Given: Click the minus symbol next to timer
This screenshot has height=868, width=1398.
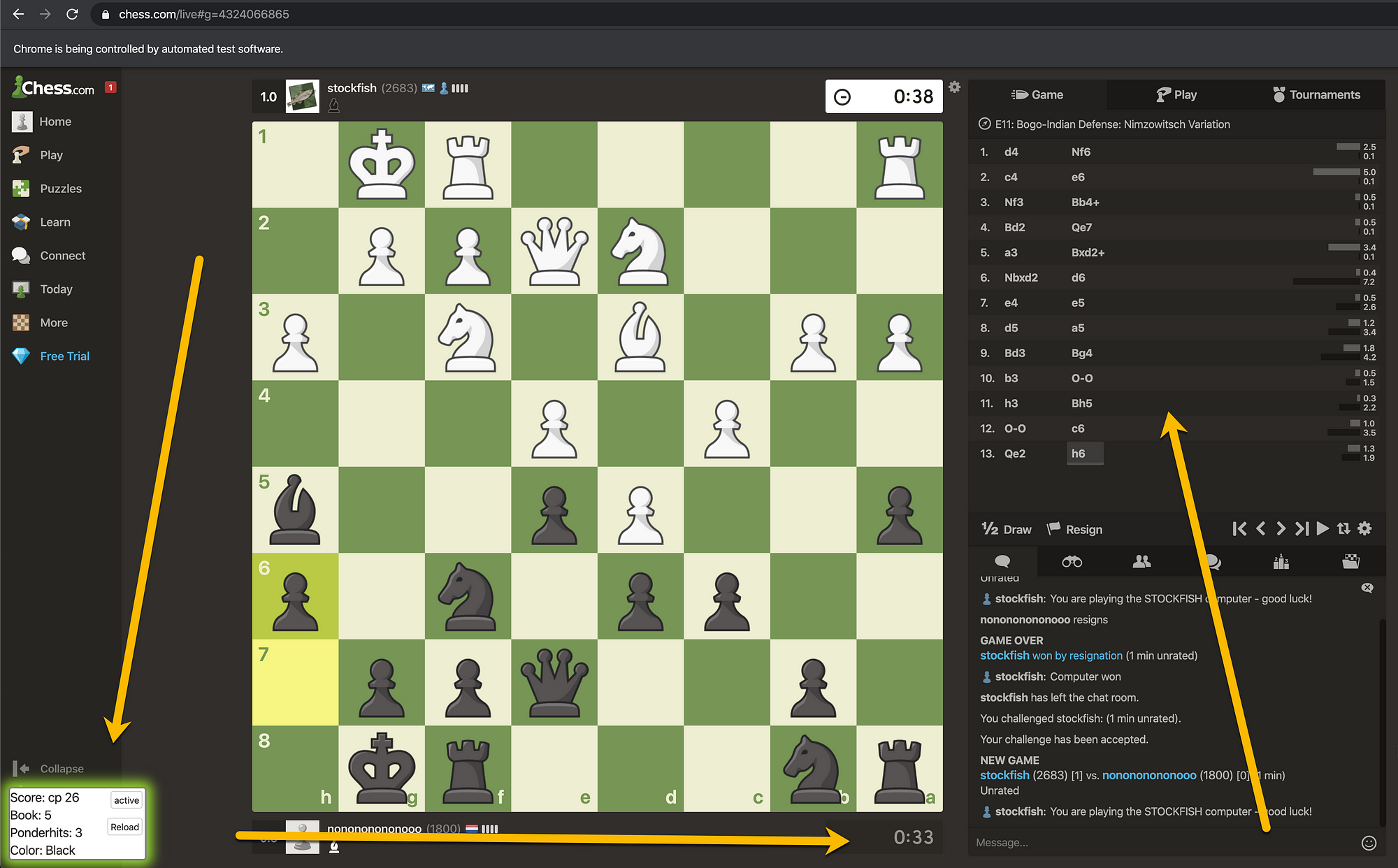Looking at the screenshot, I should click(x=843, y=96).
